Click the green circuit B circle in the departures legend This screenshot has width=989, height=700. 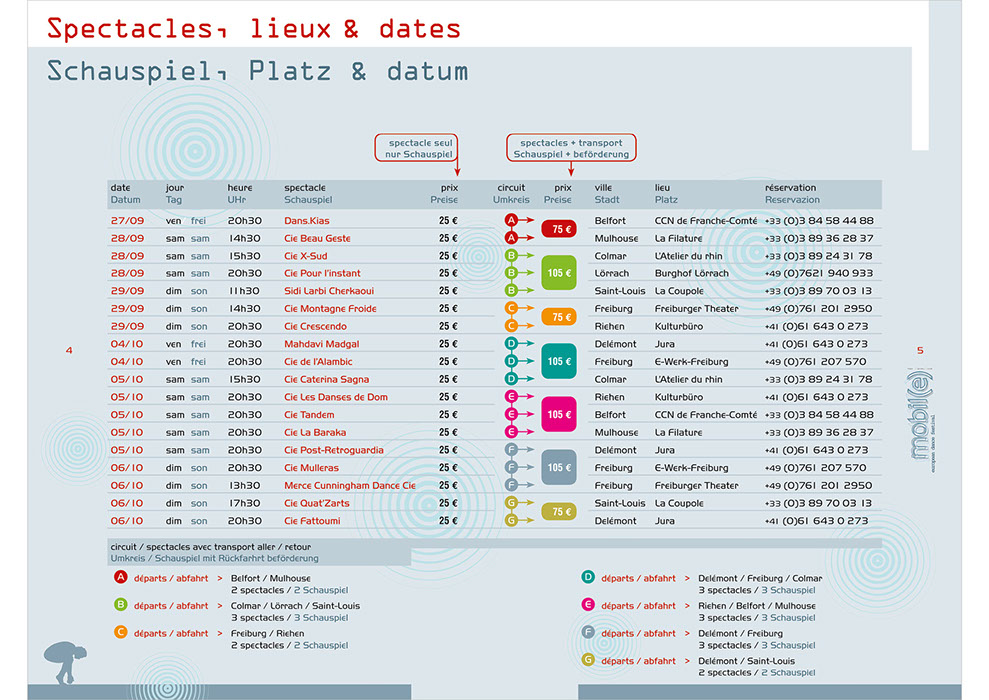click(121, 605)
